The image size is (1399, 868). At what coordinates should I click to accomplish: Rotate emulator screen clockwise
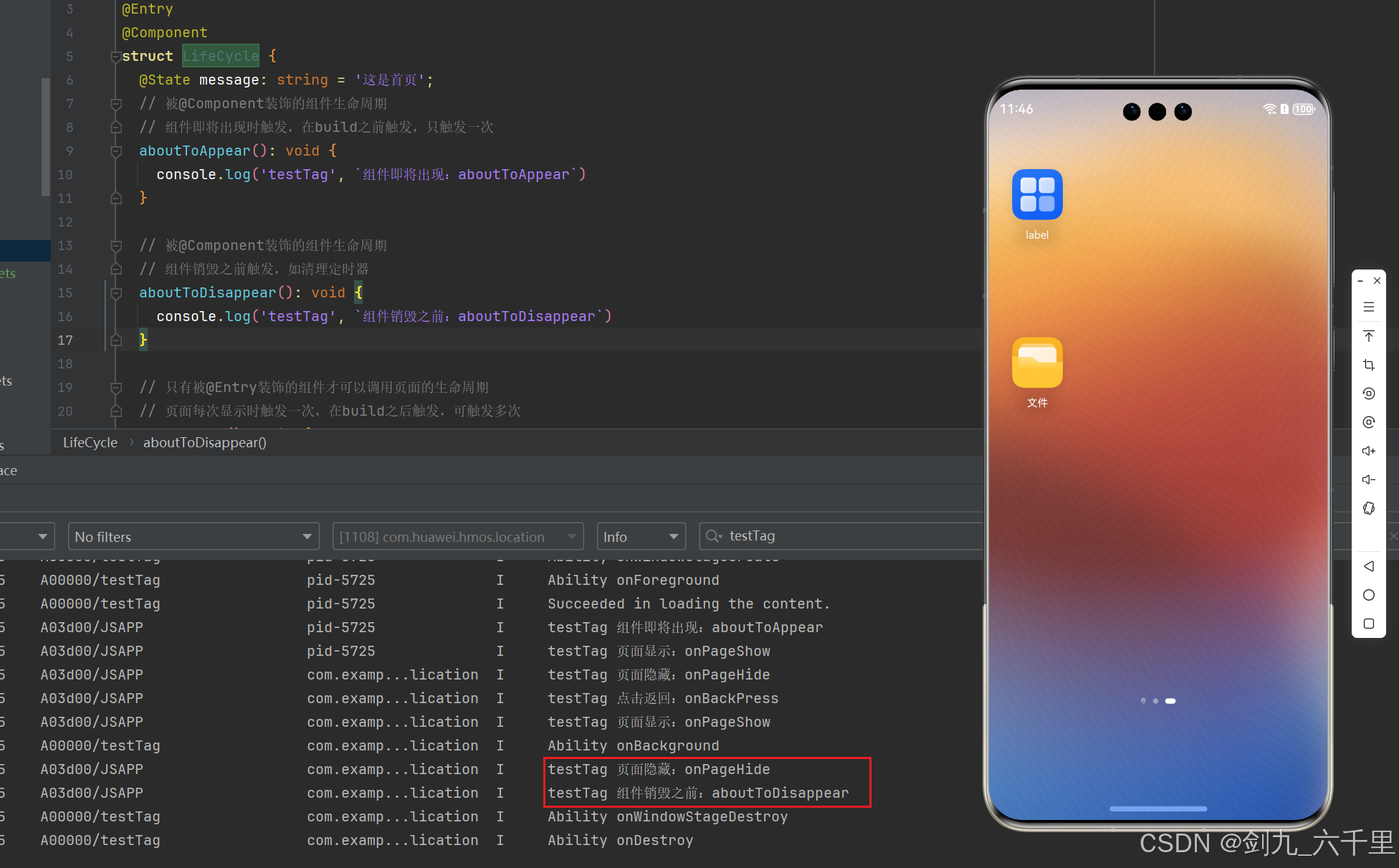point(1368,422)
